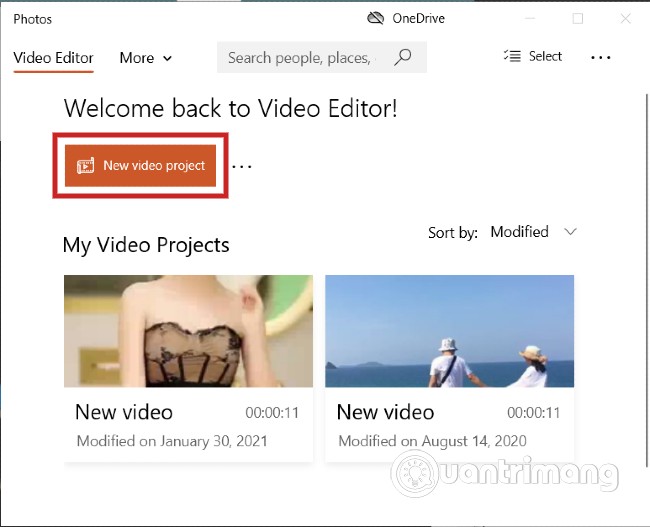
Task: Expand the More dropdown menu
Action: click(146, 58)
